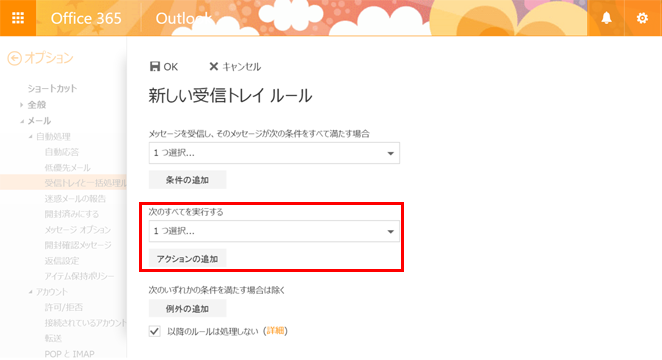Open settings gear icon
662x360 pixels.
point(642,18)
